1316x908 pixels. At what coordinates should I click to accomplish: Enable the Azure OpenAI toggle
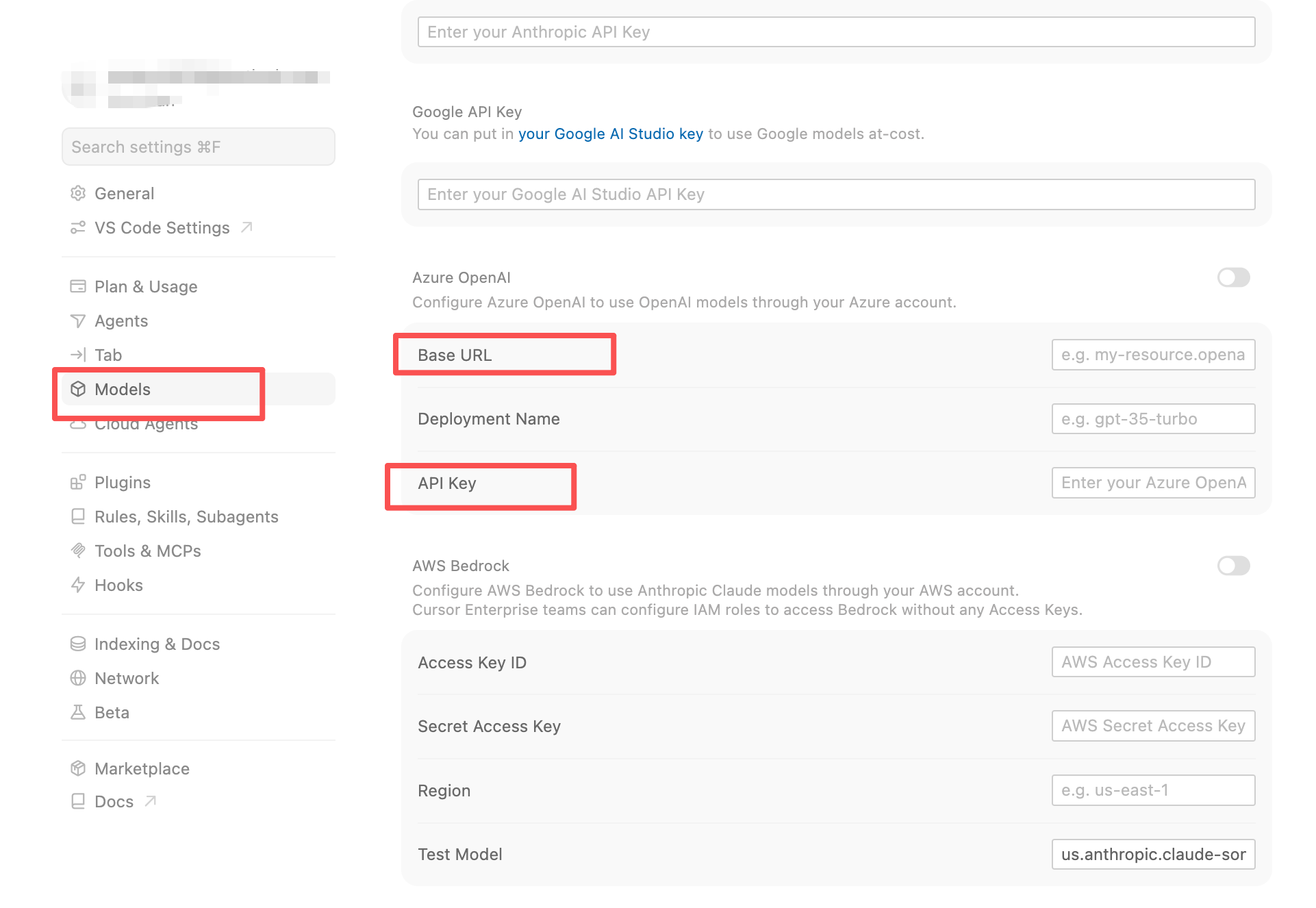pyautogui.click(x=1233, y=277)
